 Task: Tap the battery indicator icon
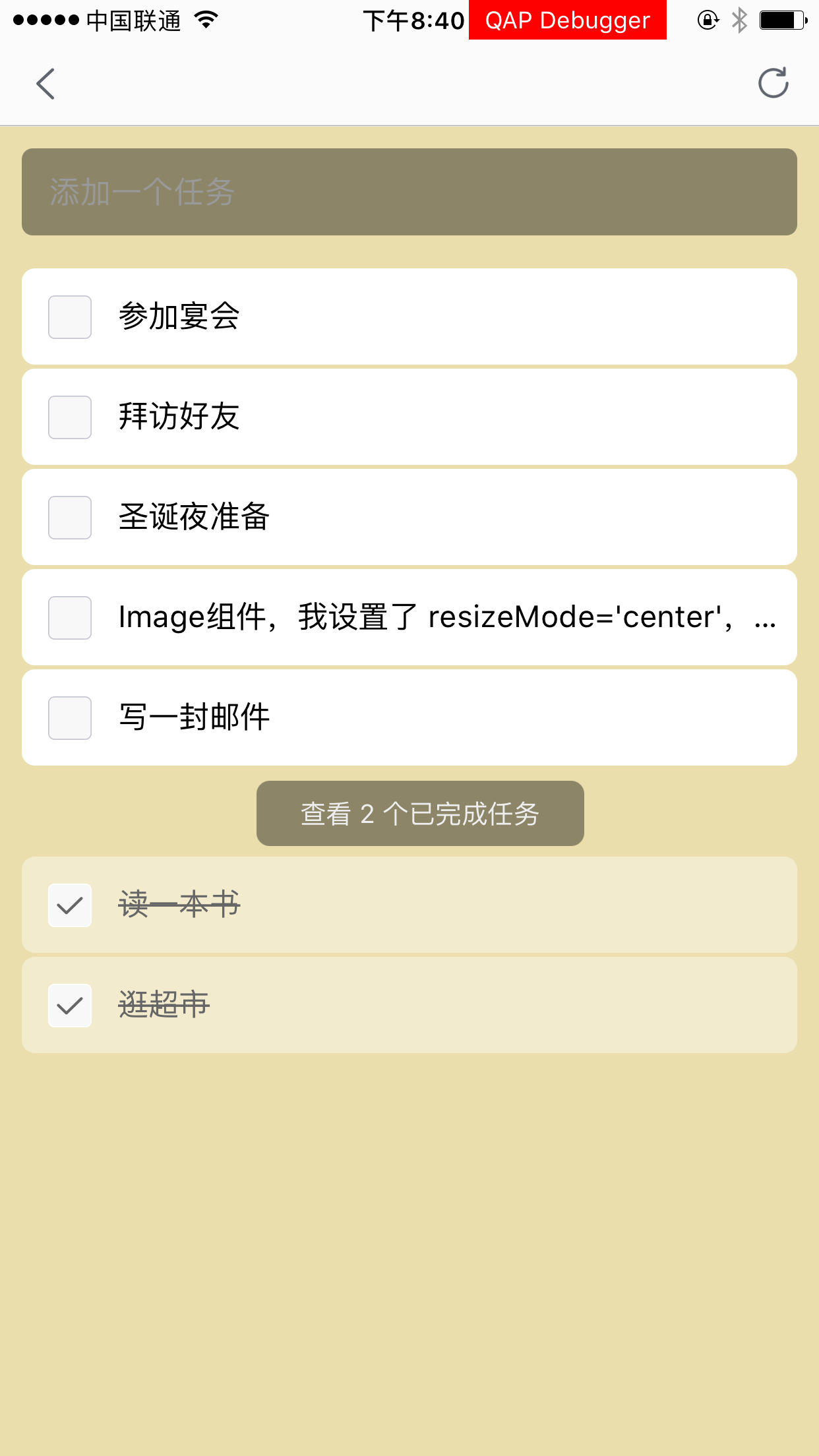782,20
